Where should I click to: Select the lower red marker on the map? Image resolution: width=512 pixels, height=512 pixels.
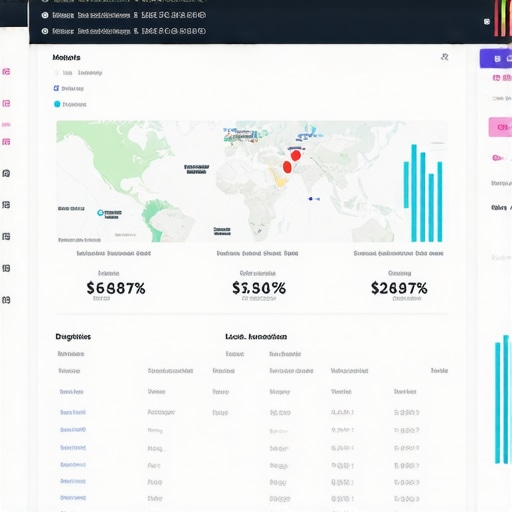pos(287,167)
